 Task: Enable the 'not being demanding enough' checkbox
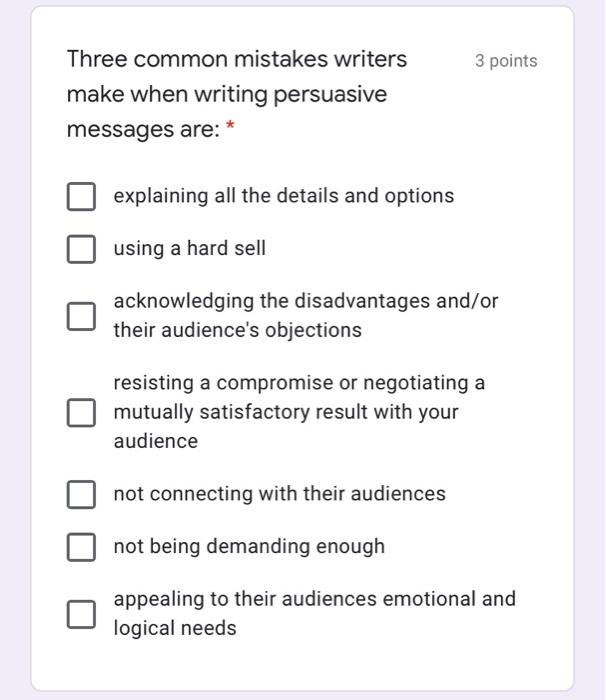pos(81,547)
